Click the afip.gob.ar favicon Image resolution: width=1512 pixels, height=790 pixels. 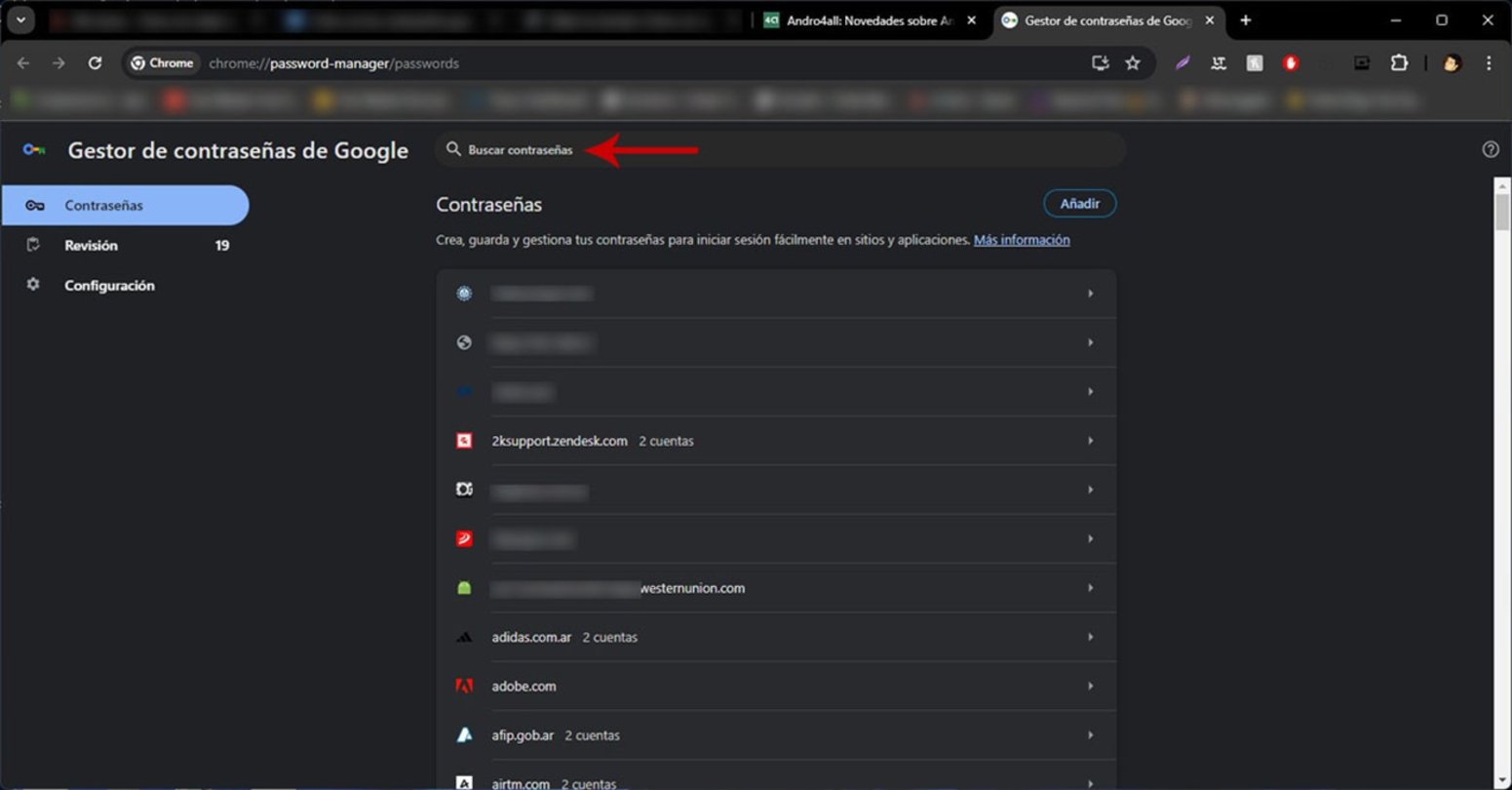click(464, 735)
